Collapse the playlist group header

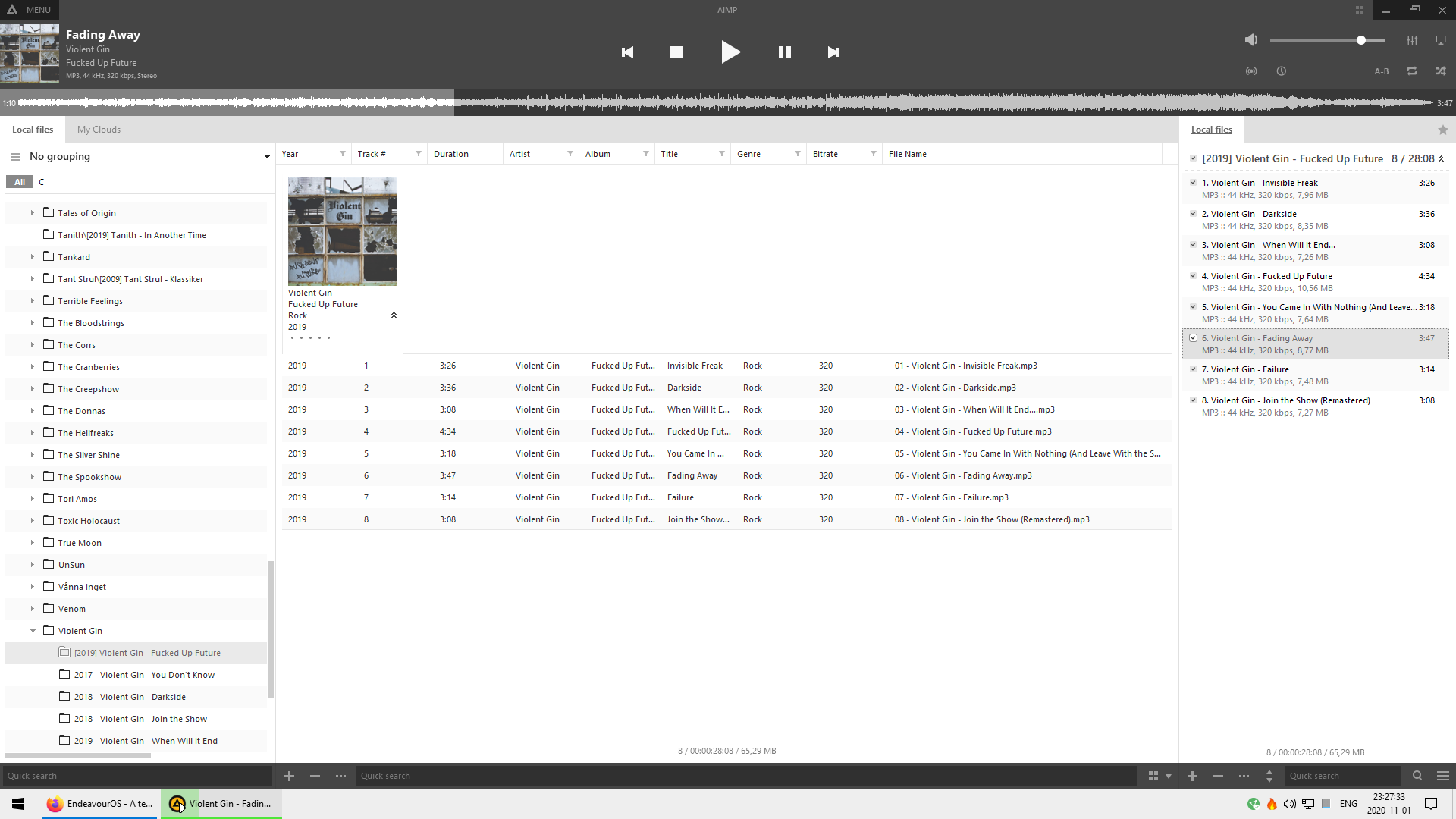point(1441,159)
